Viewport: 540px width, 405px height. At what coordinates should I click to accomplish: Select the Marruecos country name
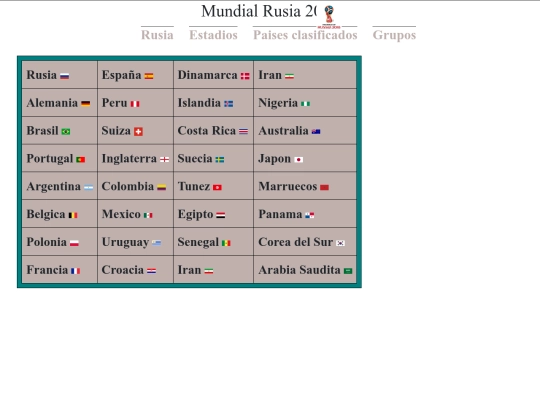[x=288, y=187]
